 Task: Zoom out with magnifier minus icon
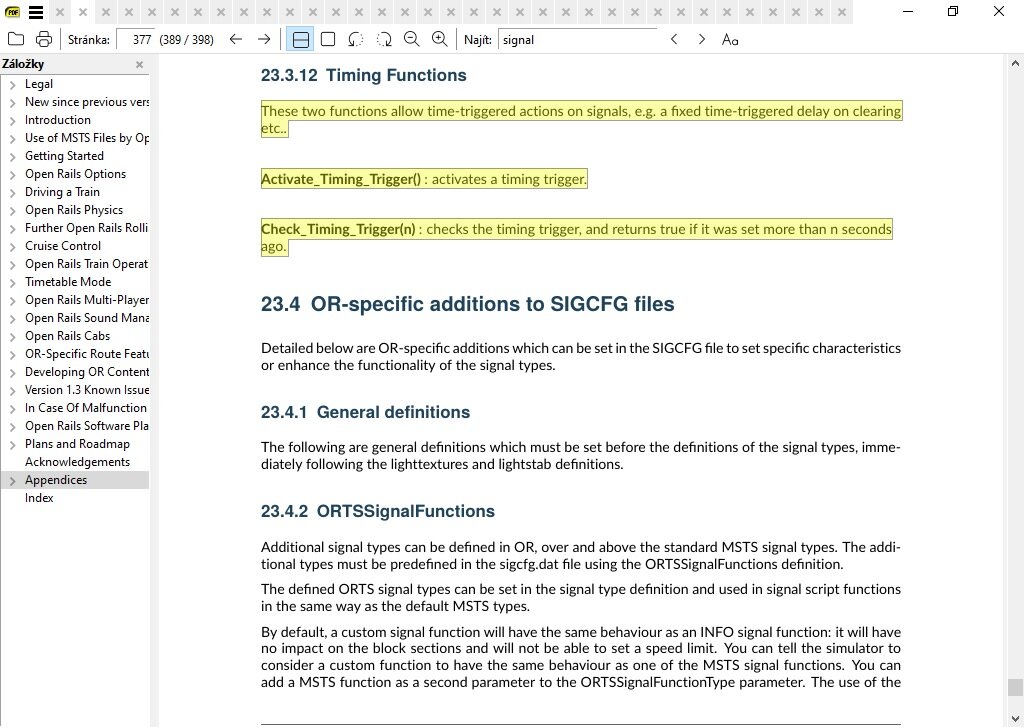tap(411, 40)
